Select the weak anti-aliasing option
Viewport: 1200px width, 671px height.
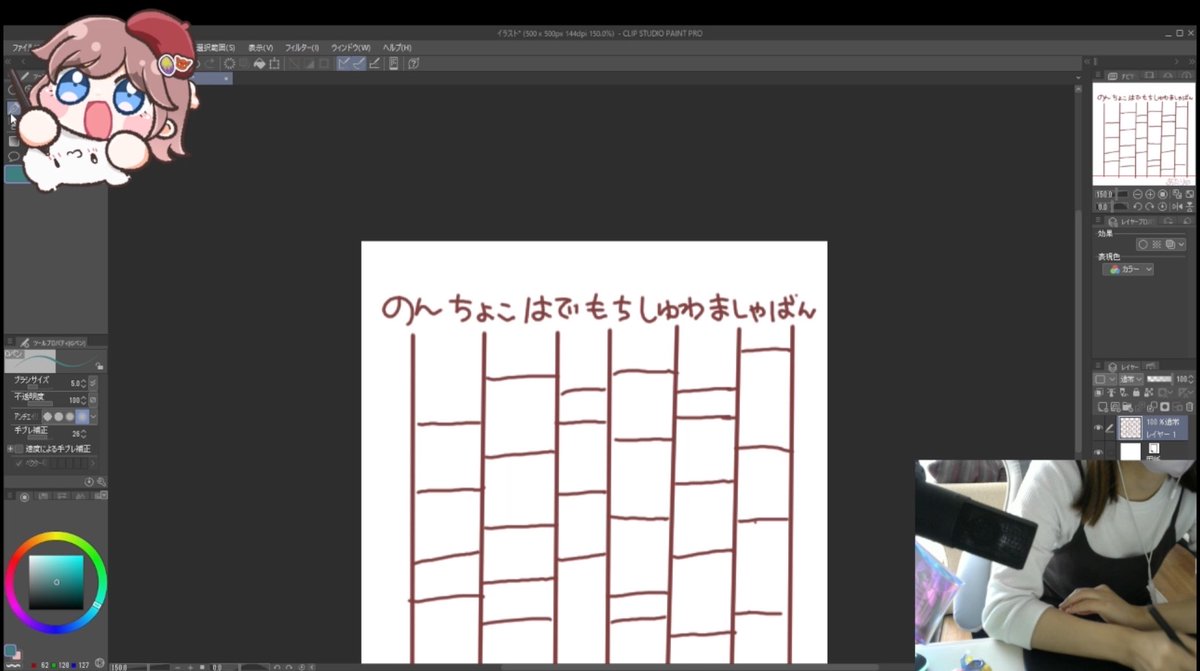(x=59, y=417)
